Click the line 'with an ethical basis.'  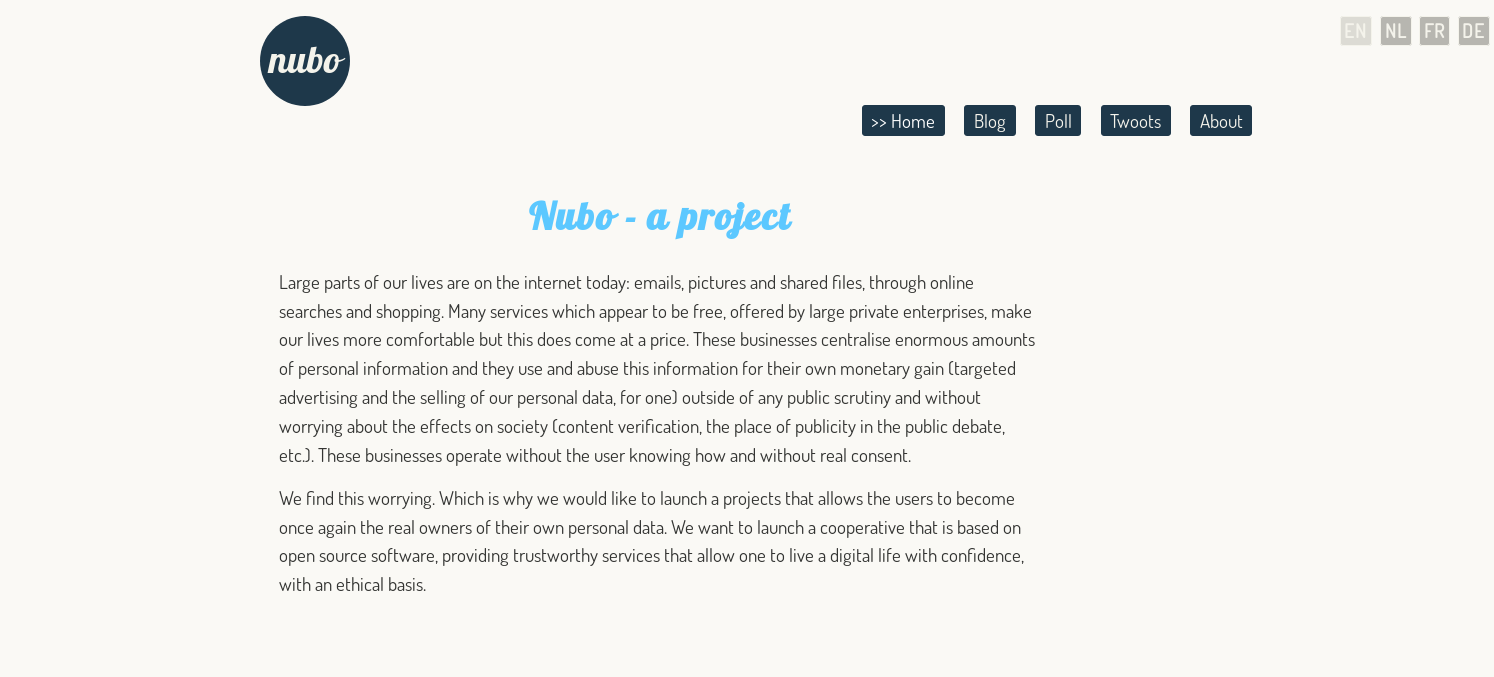(x=352, y=584)
